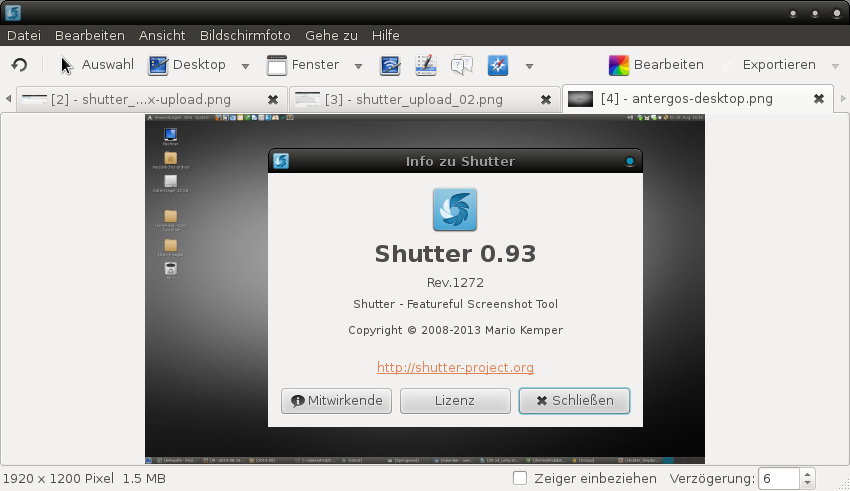Click the Lizenz button
850x491 pixels.
click(x=455, y=401)
